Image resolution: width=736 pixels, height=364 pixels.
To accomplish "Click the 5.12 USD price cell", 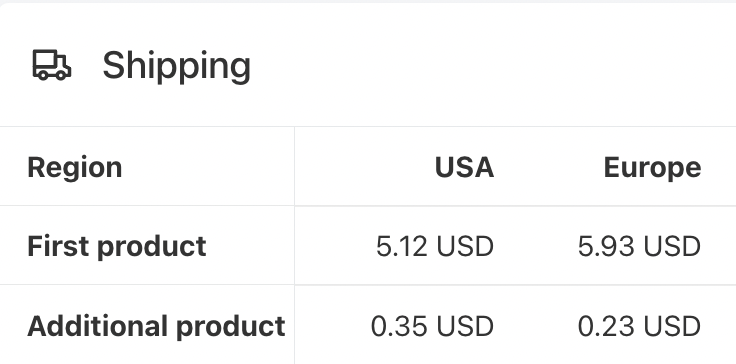I will pyautogui.click(x=435, y=246).
